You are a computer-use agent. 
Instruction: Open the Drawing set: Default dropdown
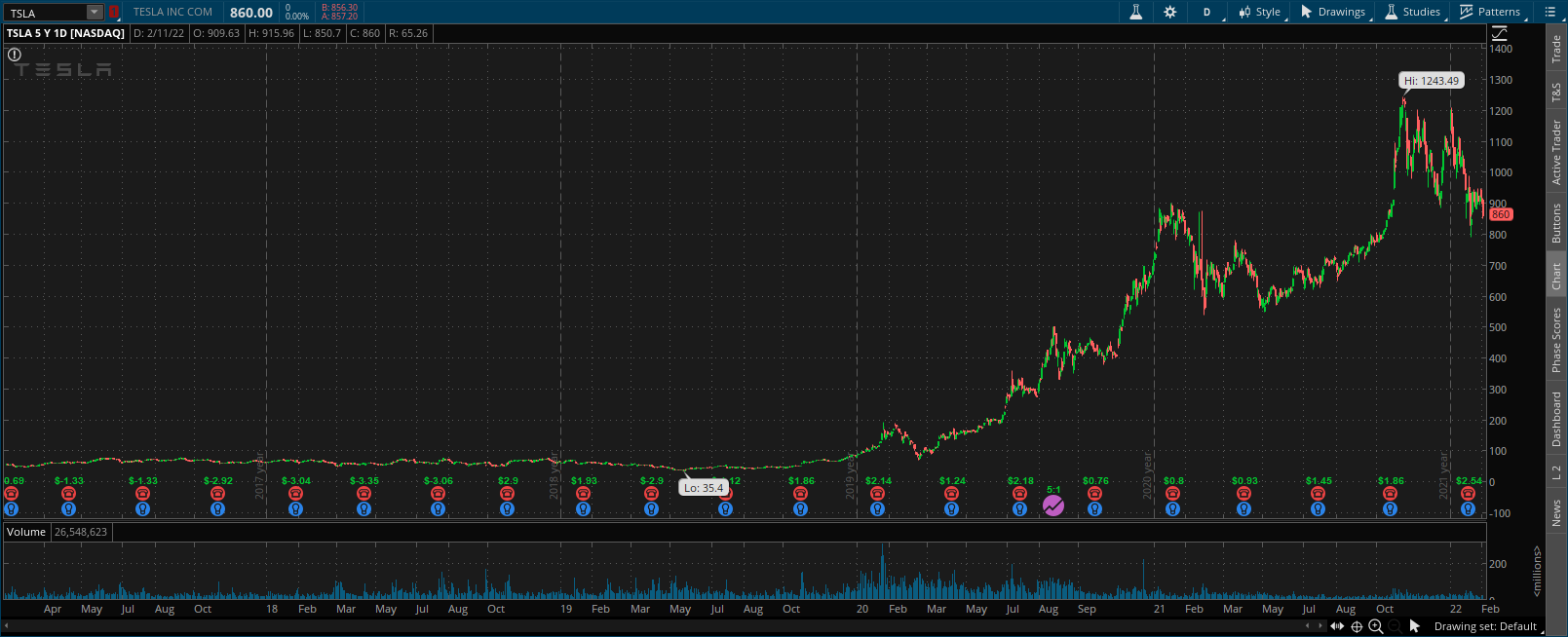(x=1487, y=626)
